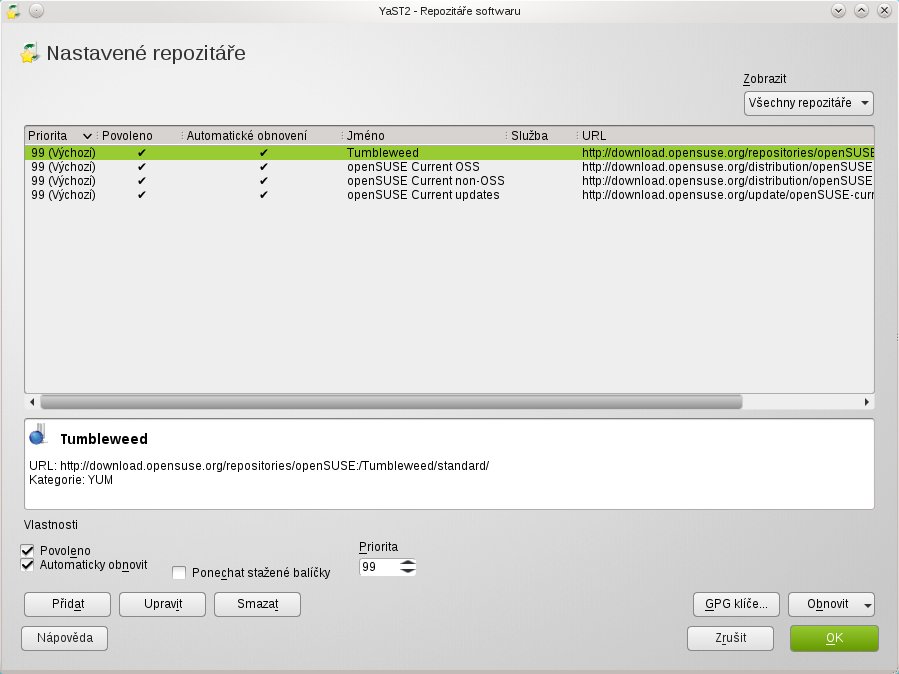Decrease the Priorita spinner value
899x674 pixels.
(408, 571)
